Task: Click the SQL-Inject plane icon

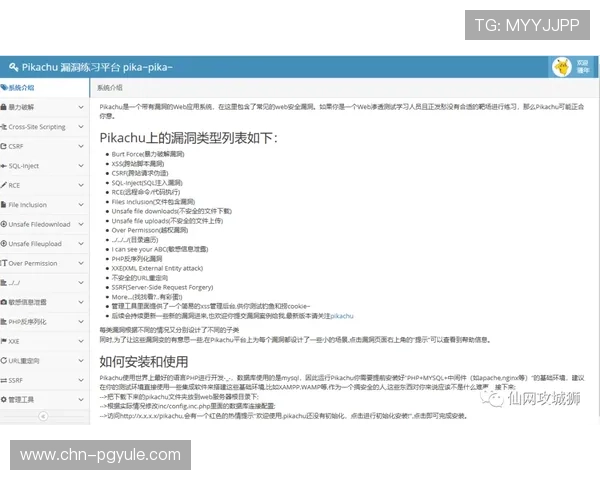Action: coord(3,166)
